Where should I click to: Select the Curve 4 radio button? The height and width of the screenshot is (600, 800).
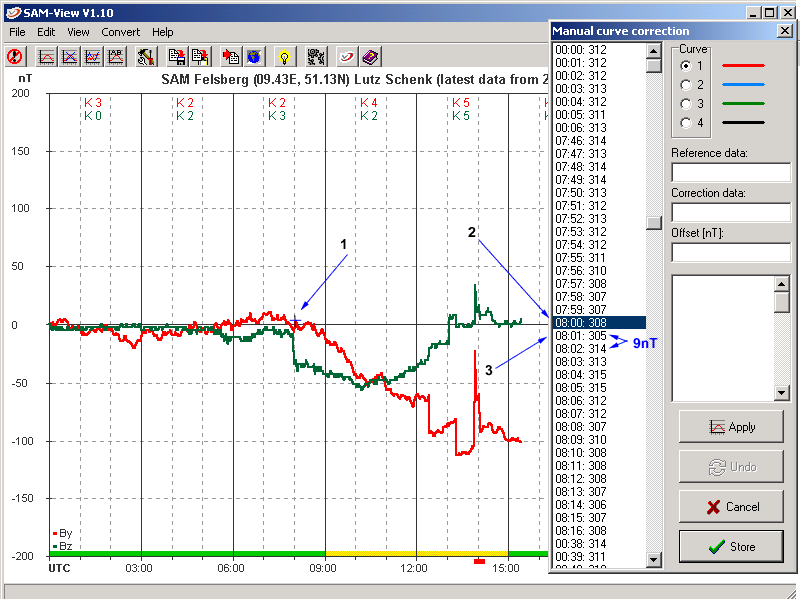686,123
